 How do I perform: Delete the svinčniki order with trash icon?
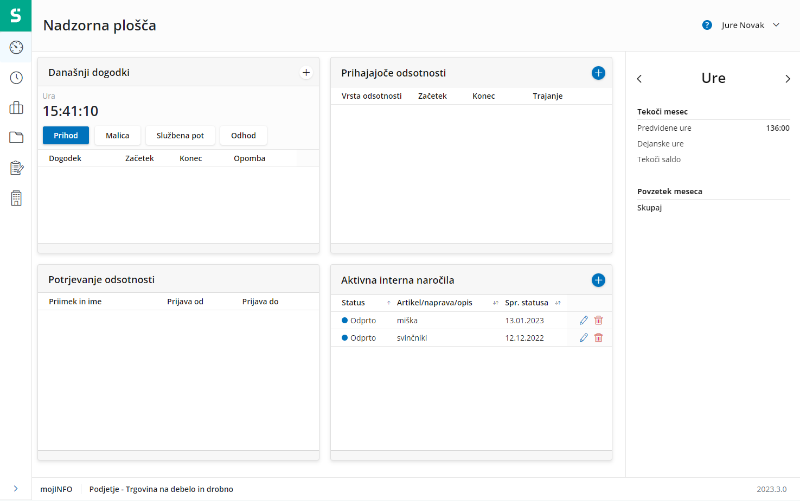click(598, 338)
